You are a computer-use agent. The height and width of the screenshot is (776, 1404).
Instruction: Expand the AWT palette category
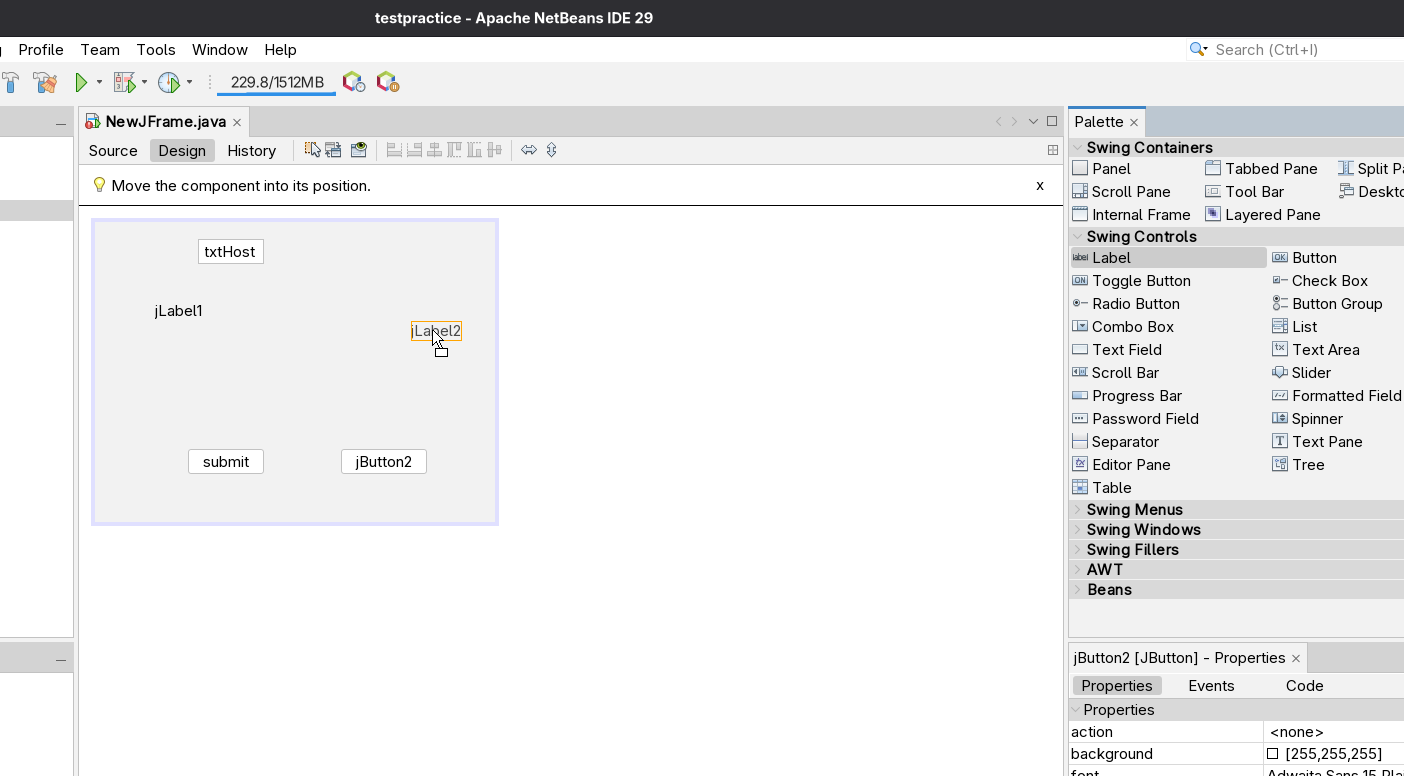coord(1104,569)
